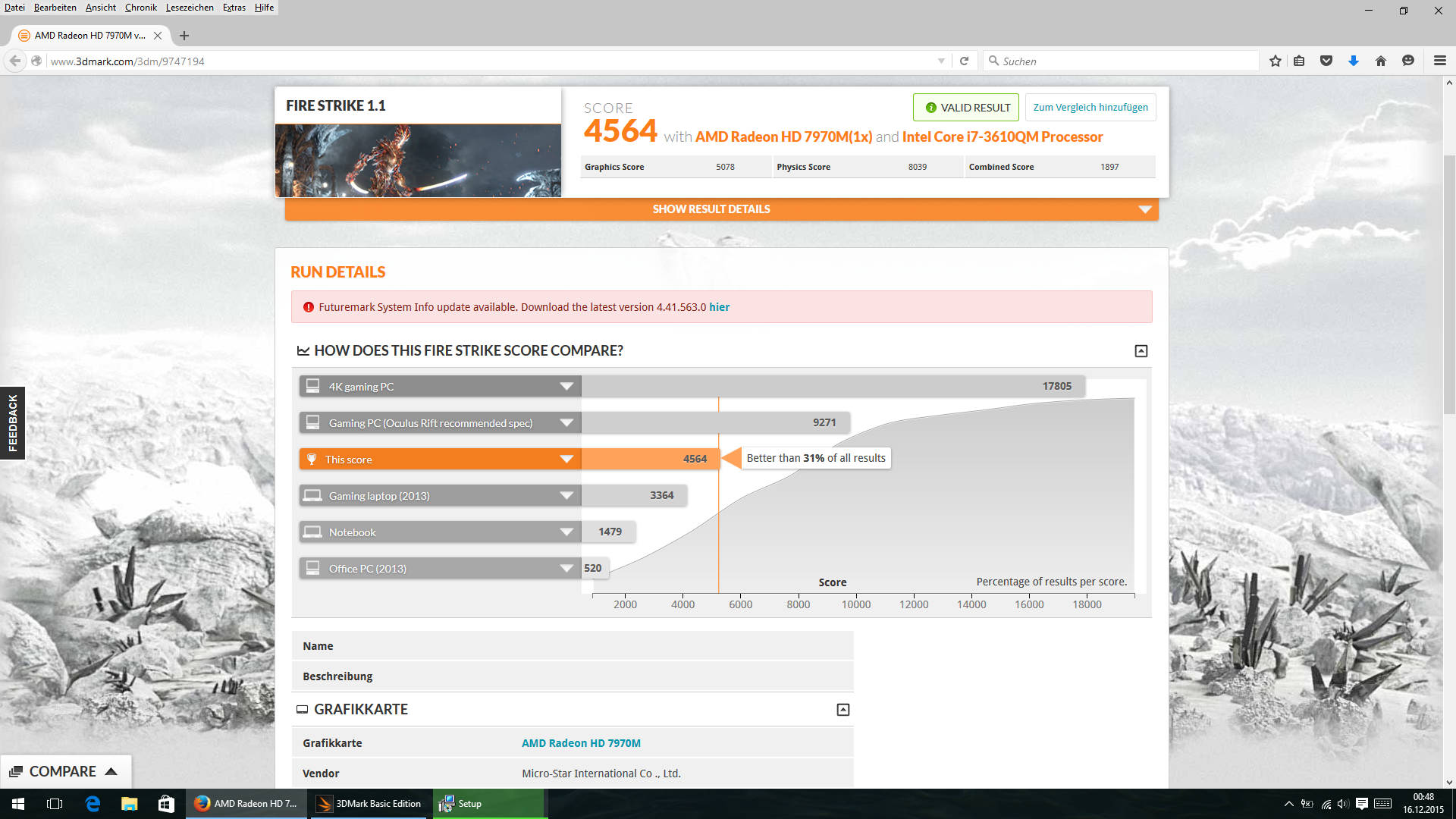This screenshot has width=1456, height=819.
Task: Bookmark this page with the star icon
Action: [1276, 61]
